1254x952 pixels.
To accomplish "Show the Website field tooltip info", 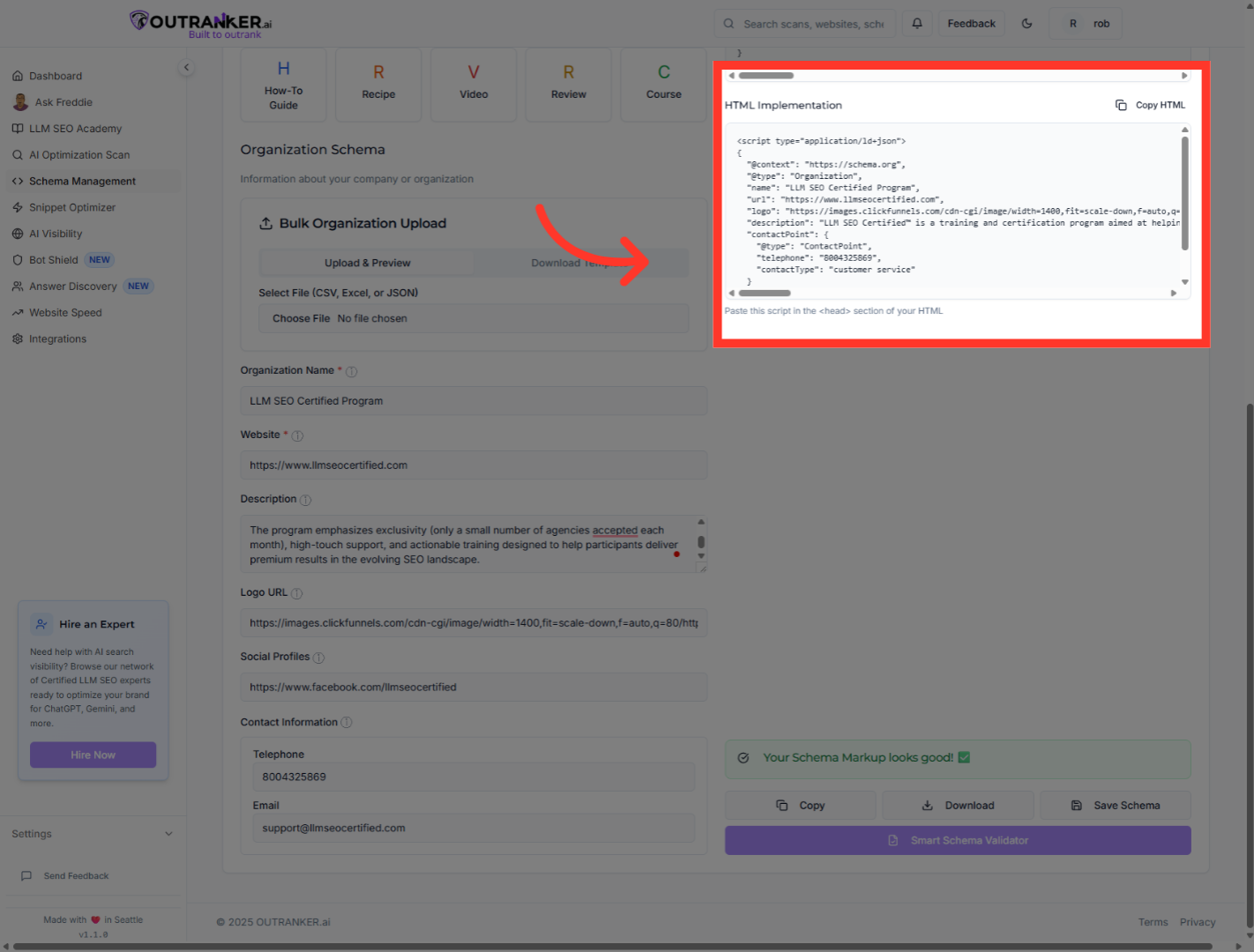I will tap(297, 435).
